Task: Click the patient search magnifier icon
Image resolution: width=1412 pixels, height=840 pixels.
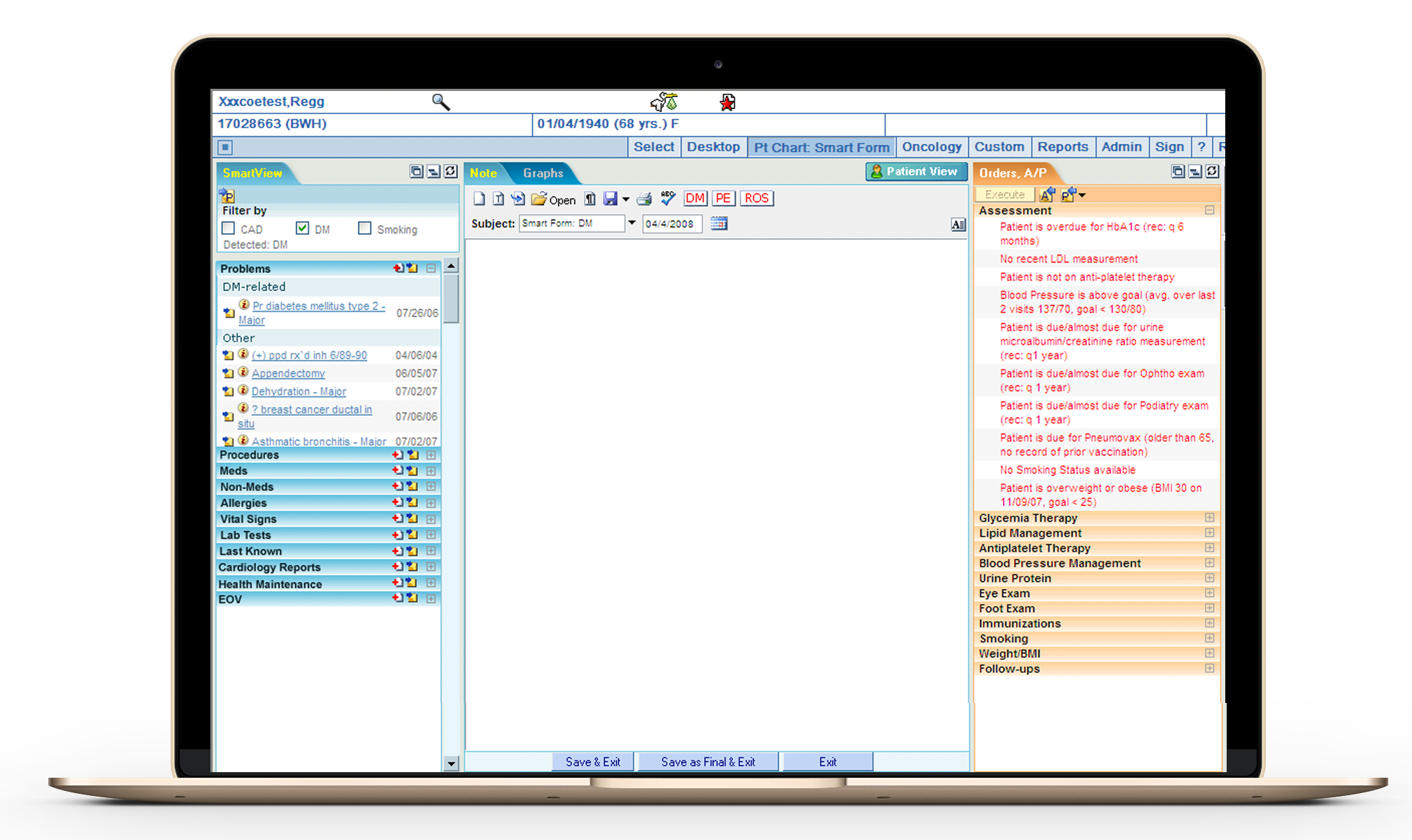Action: [x=441, y=102]
